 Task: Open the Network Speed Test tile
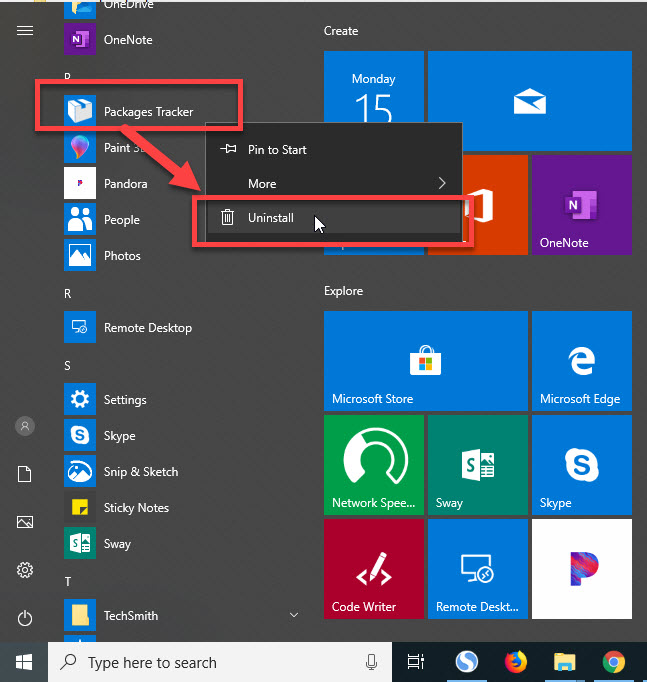coord(374,465)
